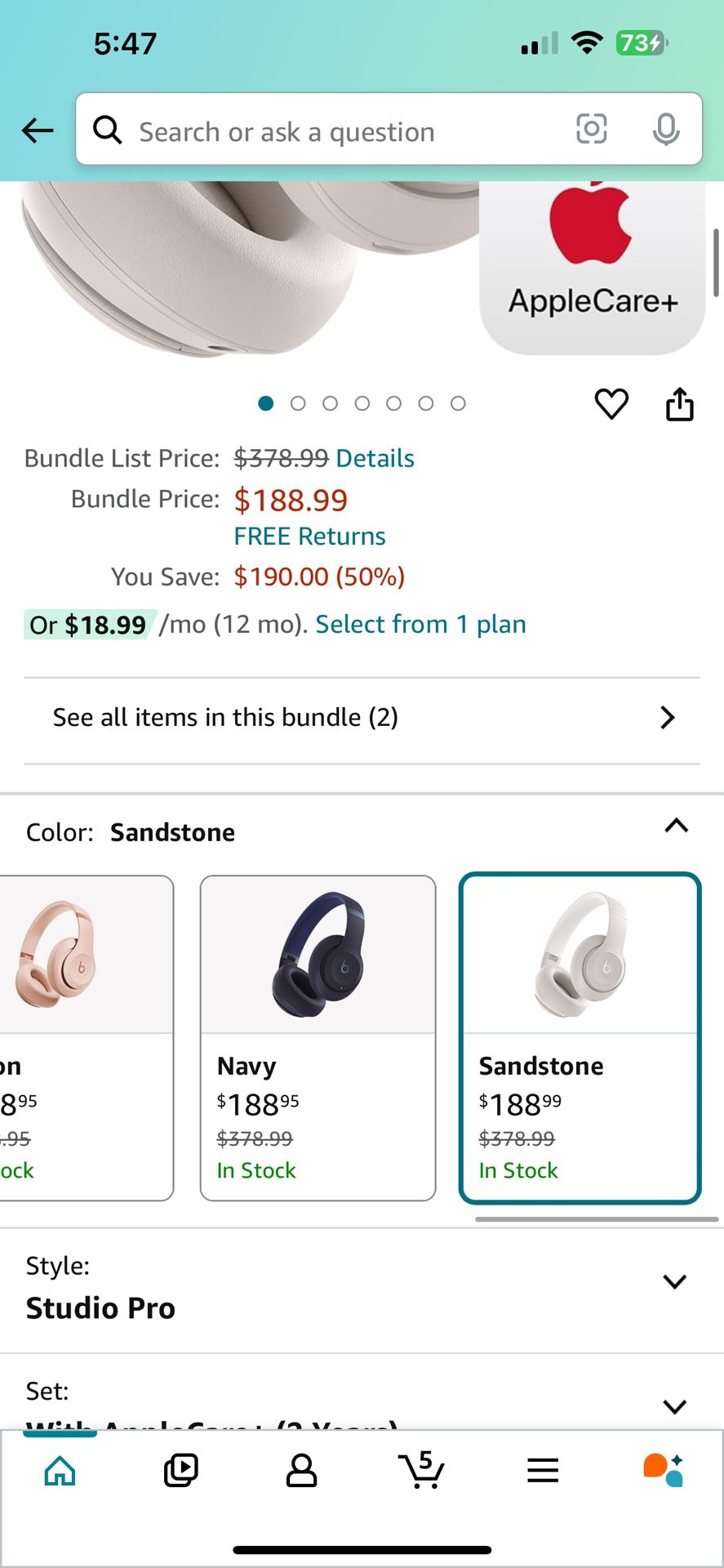This screenshot has width=724, height=1568.
Task: Tap Select from 1 plan link
Action: tap(420, 624)
